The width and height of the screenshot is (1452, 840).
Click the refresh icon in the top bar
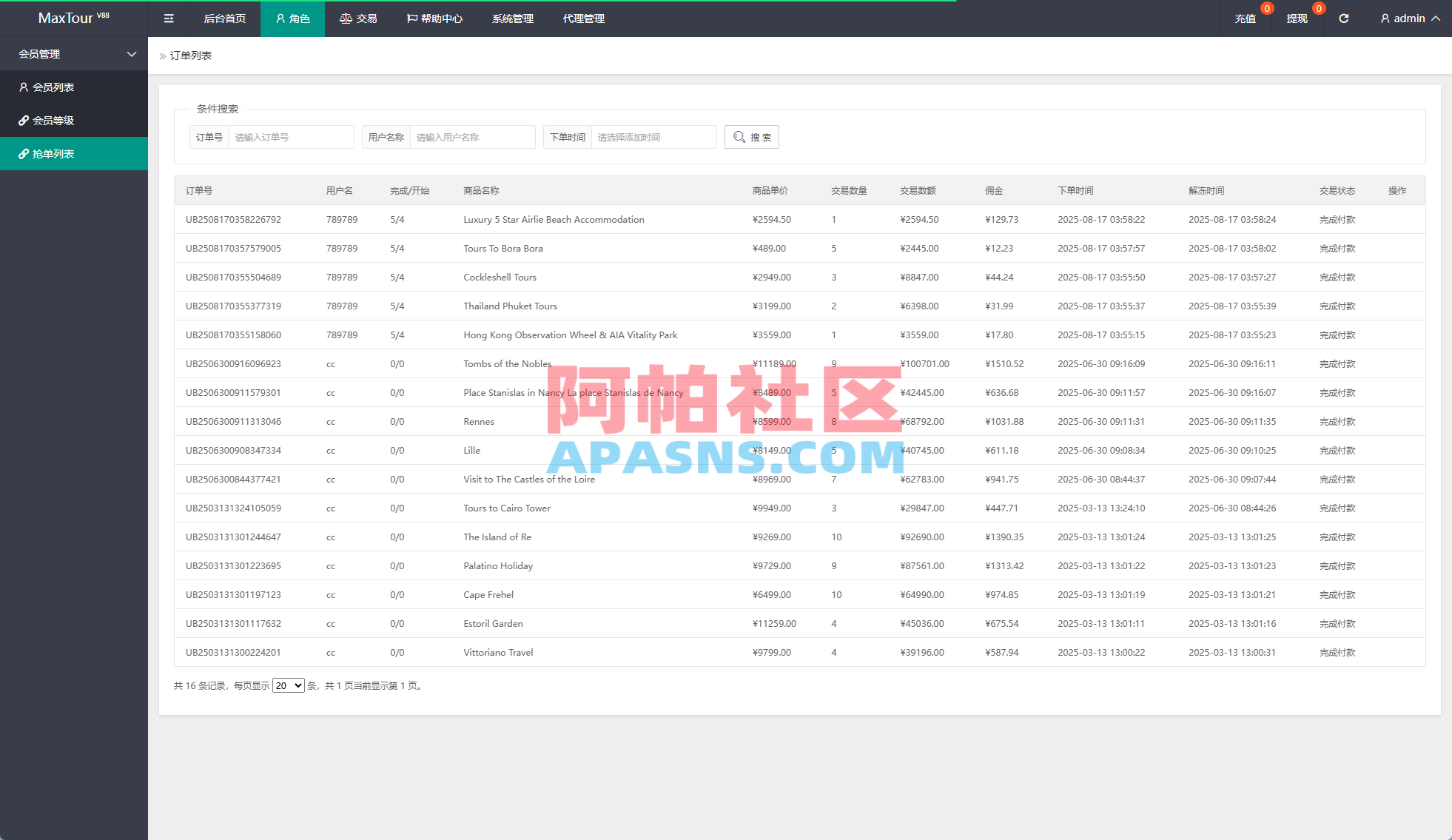click(1343, 19)
